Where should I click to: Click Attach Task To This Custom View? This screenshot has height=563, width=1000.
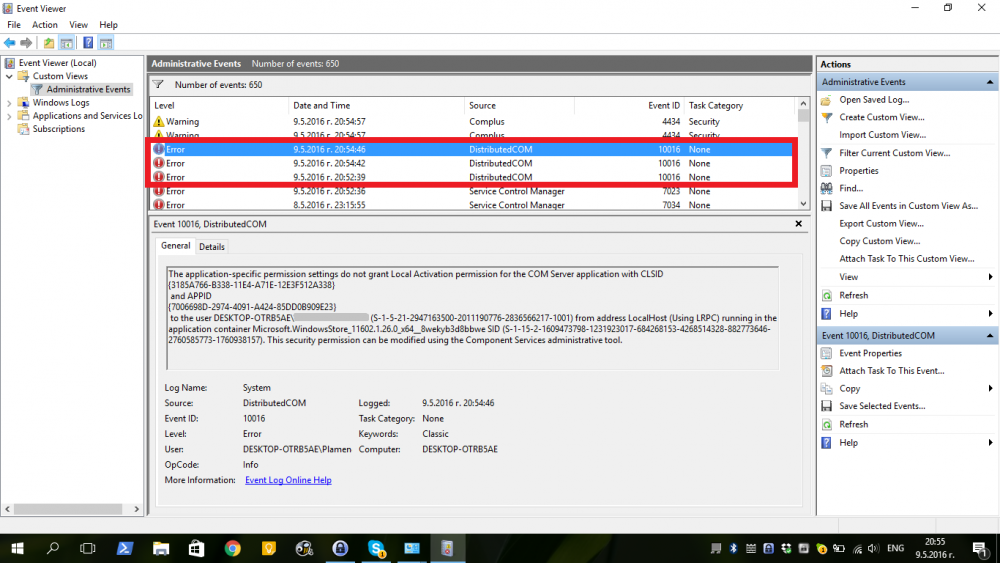907,259
